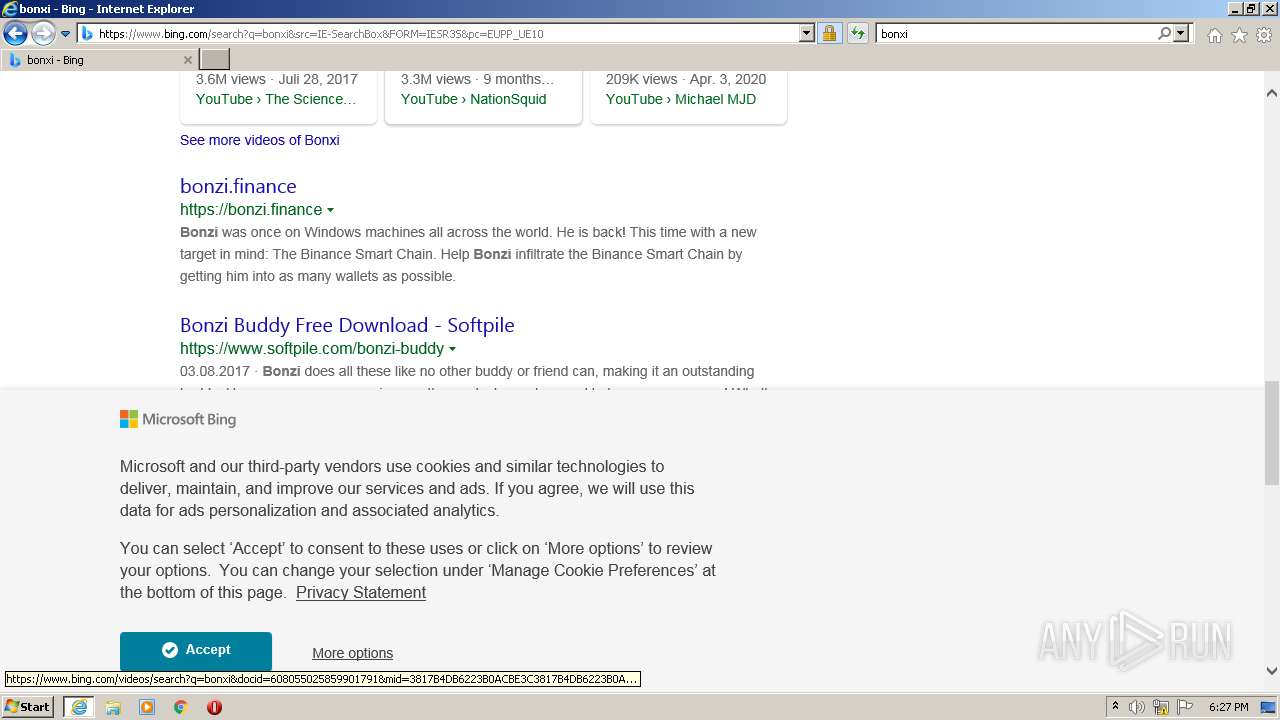Show hidden tray icons arrow
Image resolution: width=1280 pixels, height=720 pixels.
pos(1116,707)
